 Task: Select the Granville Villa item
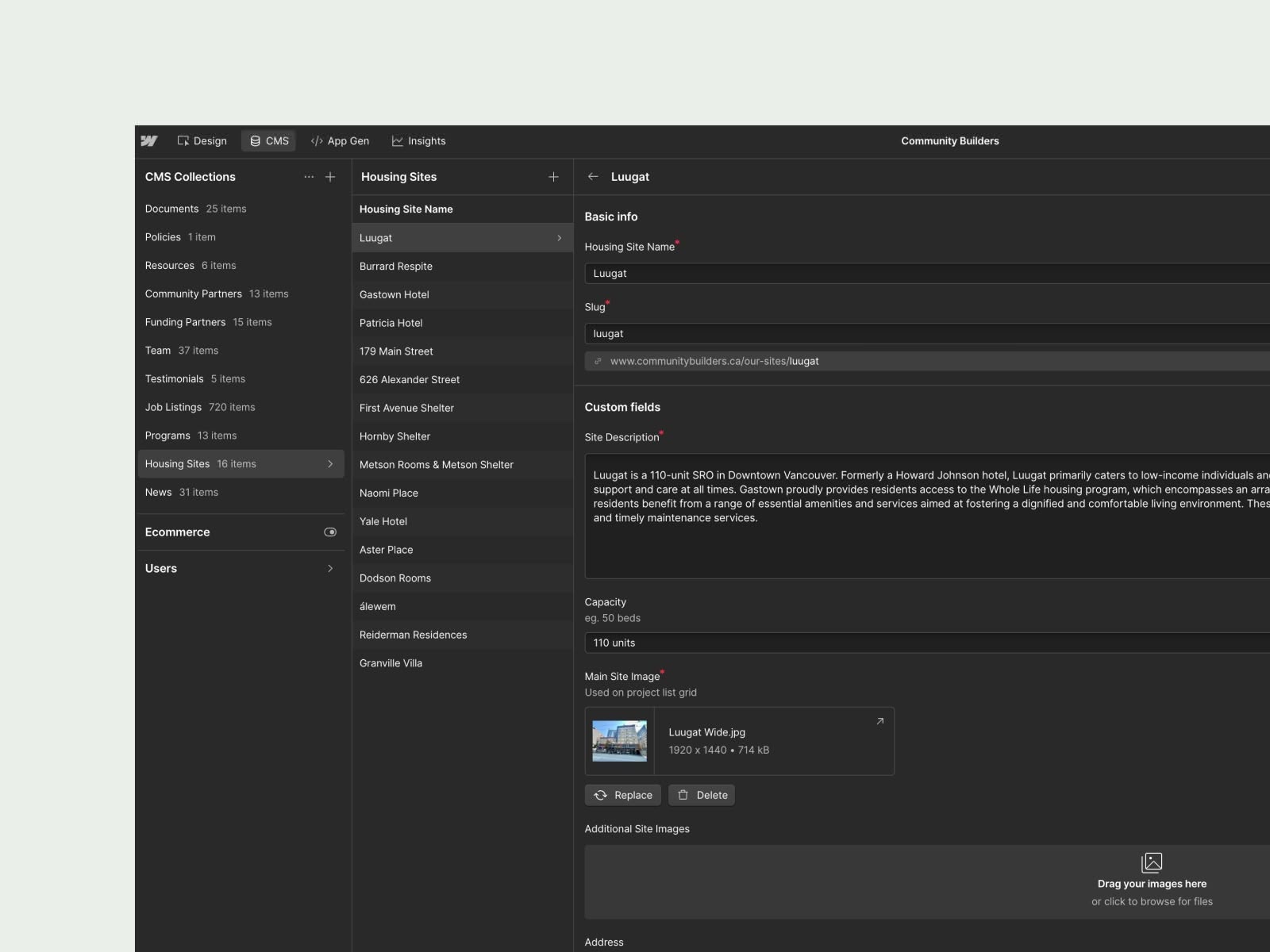pyautogui.click(x=462, y=663)
